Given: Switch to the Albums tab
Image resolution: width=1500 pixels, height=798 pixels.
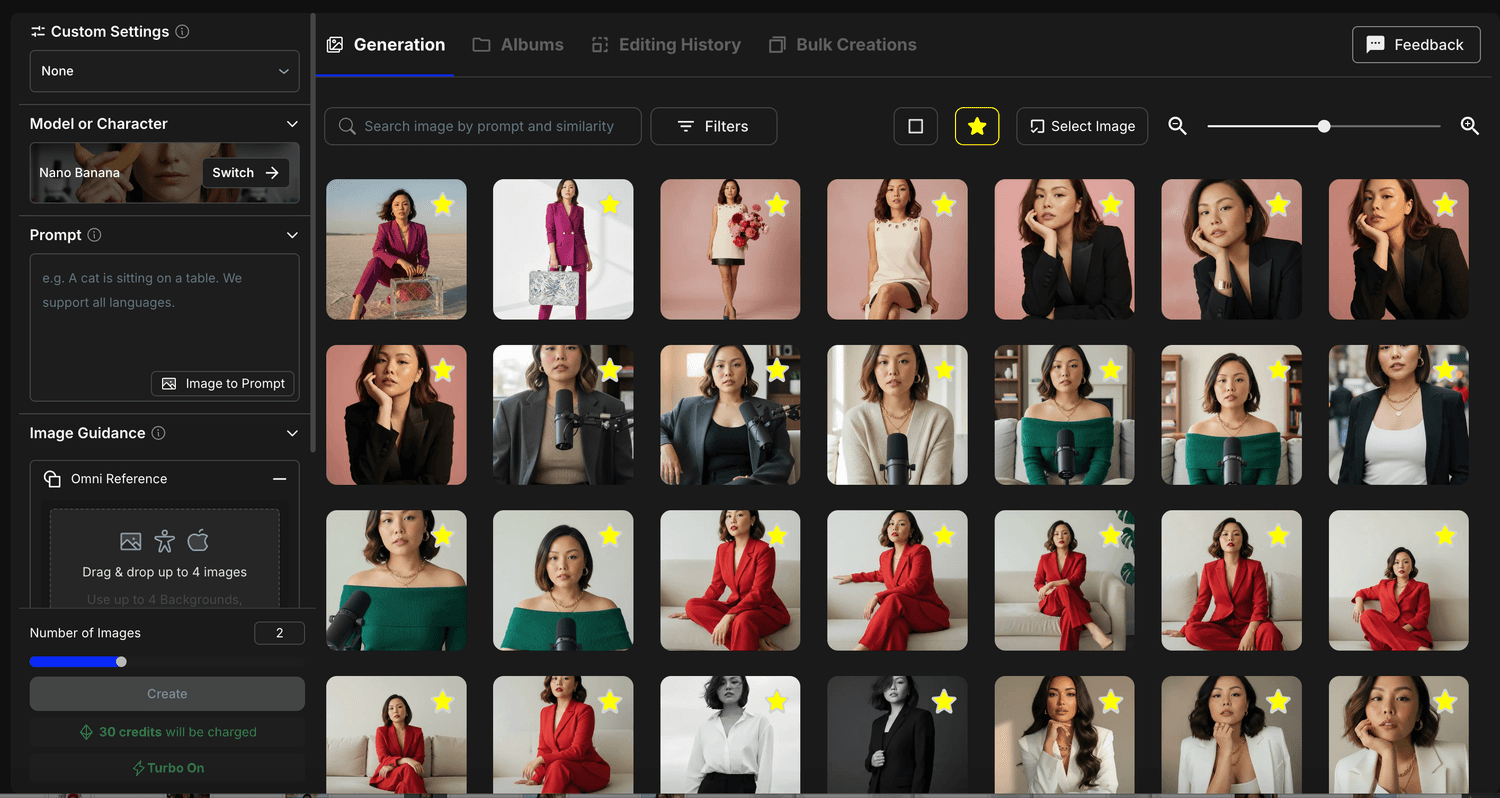Looking at the screenshot, I should (x=518, y=45).
